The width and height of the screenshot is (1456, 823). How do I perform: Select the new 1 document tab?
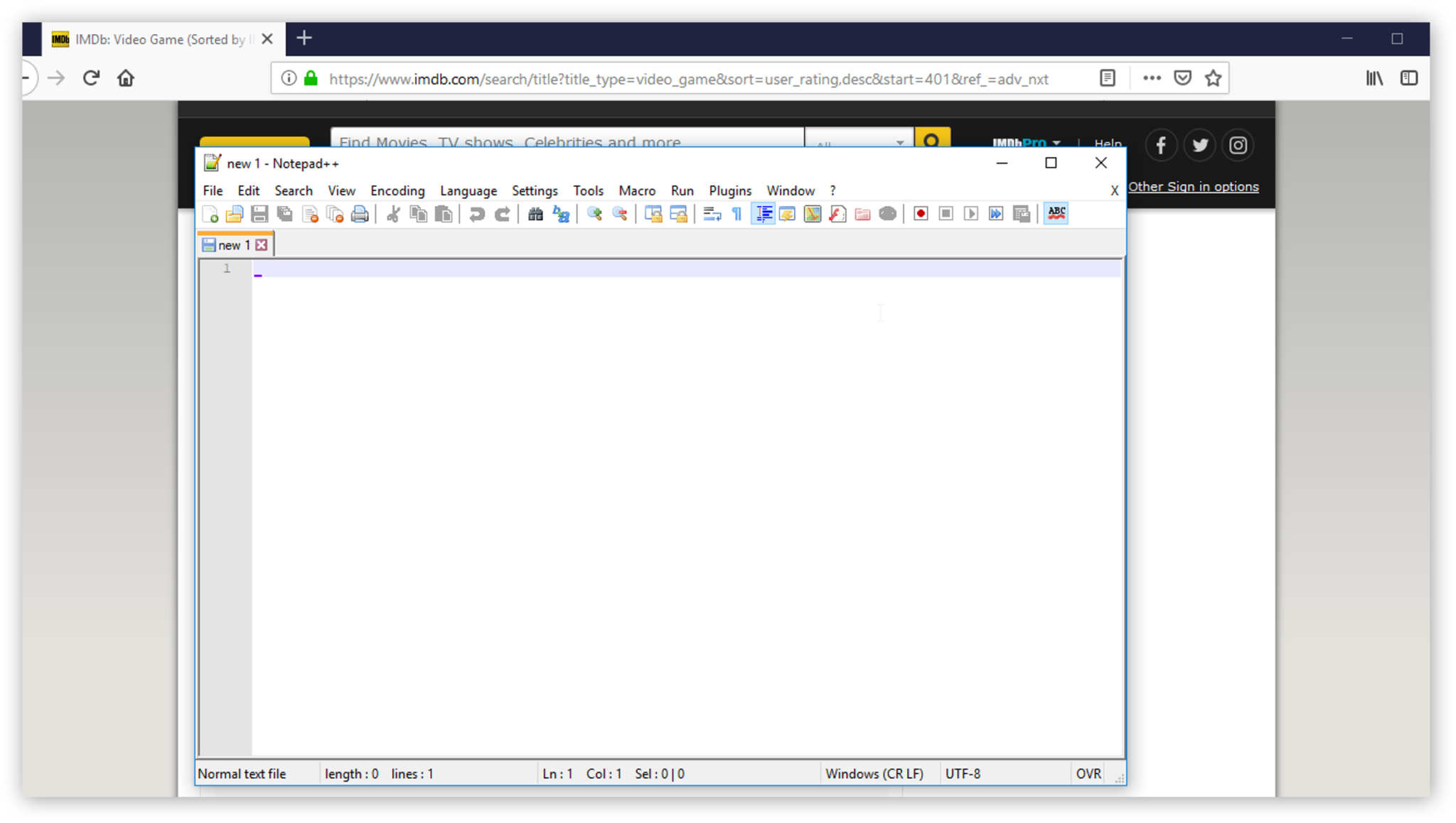234,245
